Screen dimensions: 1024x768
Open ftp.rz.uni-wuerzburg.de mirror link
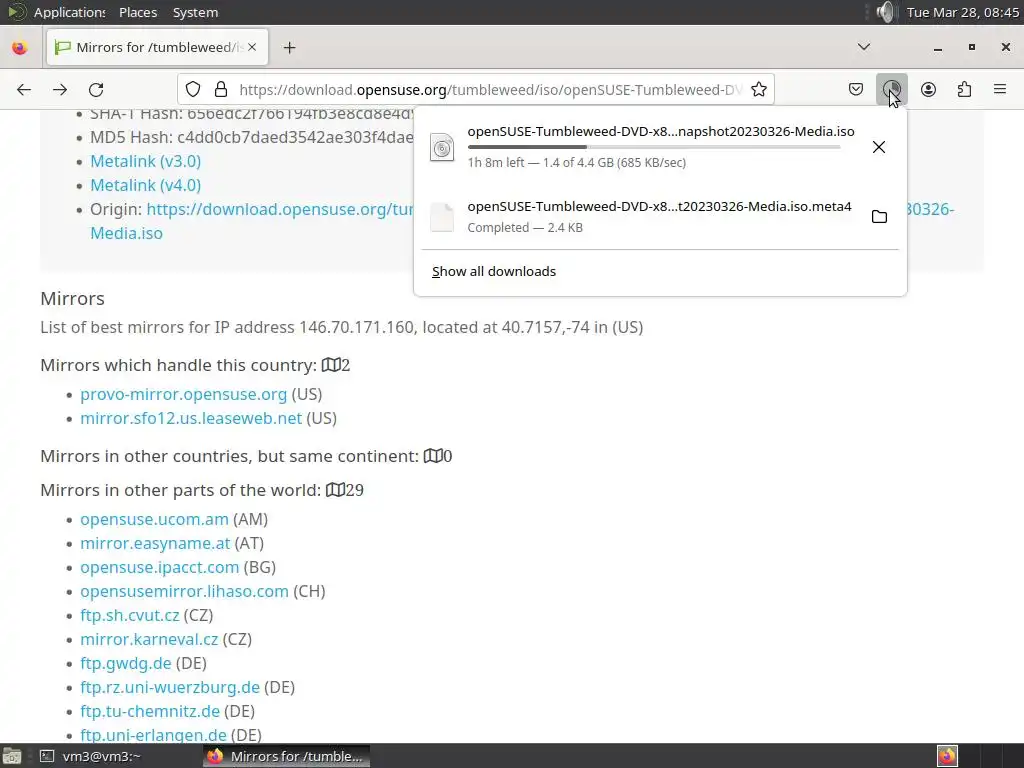click(x=170, y=688)
